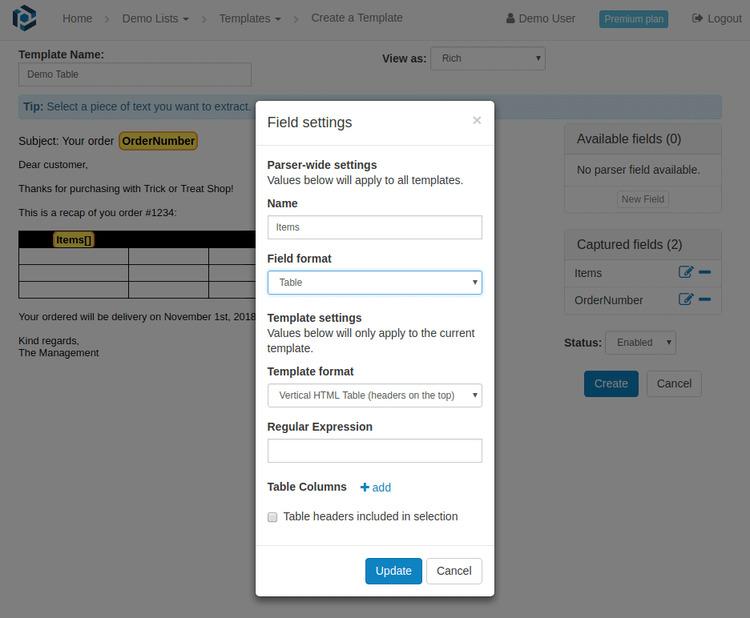Open the Field format dropdown
The height and width of the screenshot is (618, 750).
(x=375, y=282)
